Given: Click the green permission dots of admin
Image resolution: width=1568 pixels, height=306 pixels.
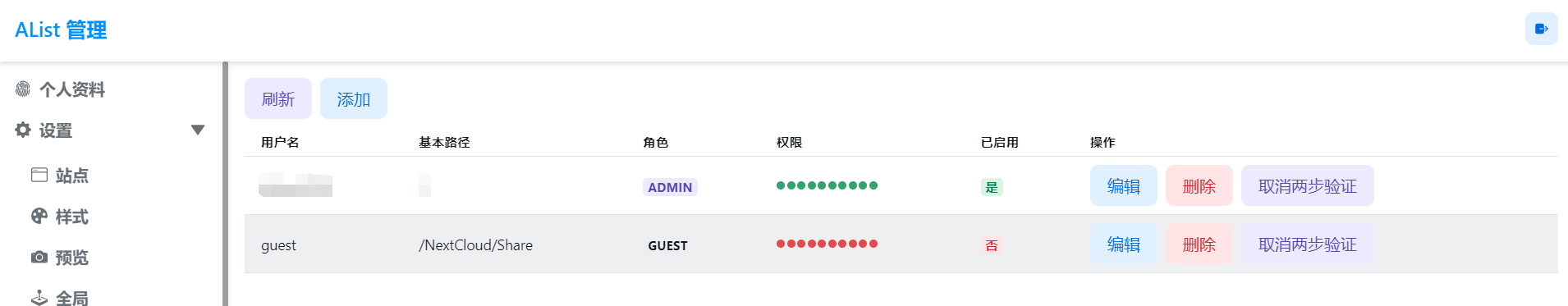Looking at the screenshot, I should 828,185.
